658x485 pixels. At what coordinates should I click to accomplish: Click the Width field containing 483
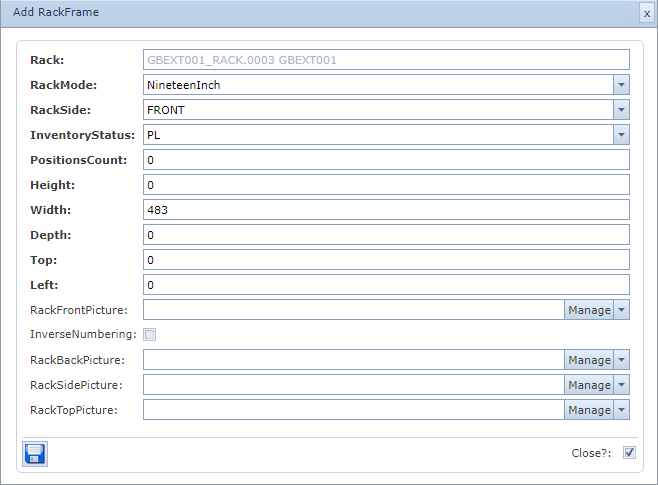pos(386,210)
